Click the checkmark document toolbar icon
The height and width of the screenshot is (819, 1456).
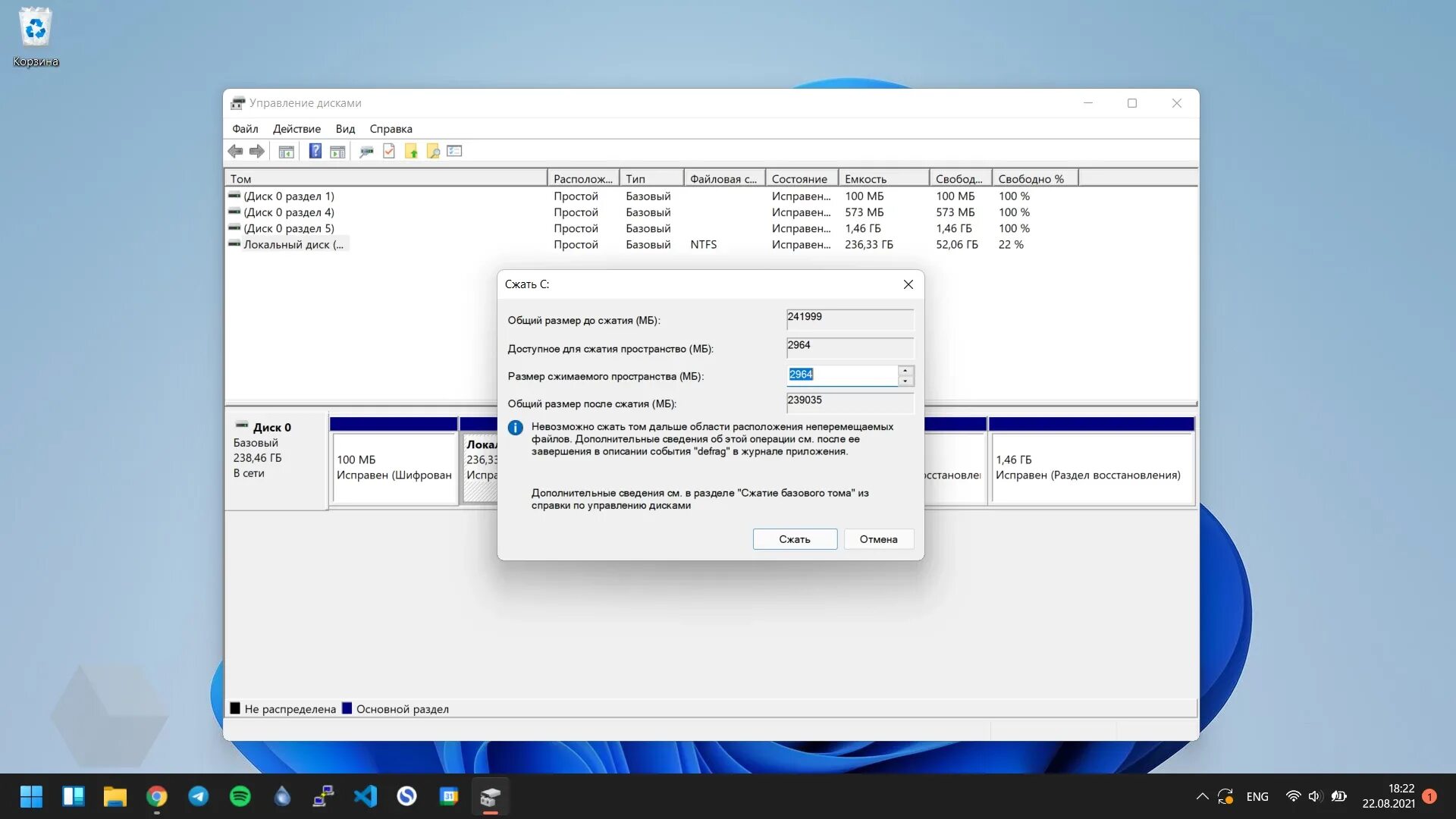389,151
